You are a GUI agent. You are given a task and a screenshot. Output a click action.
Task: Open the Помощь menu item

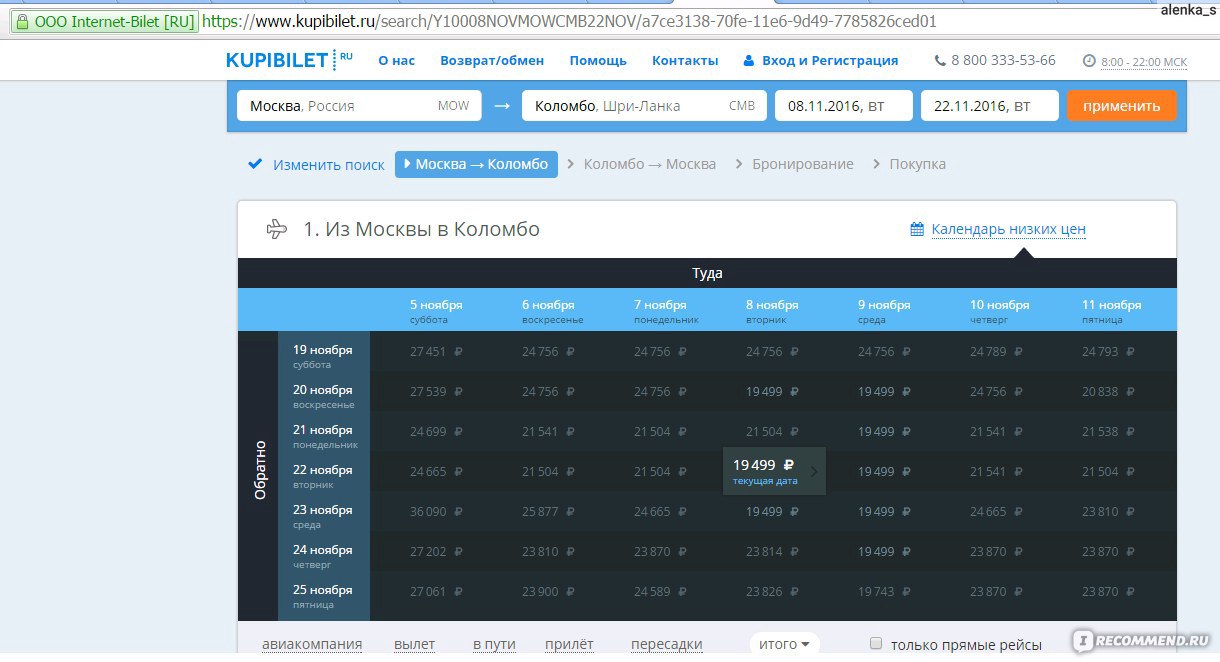point(598,60)
